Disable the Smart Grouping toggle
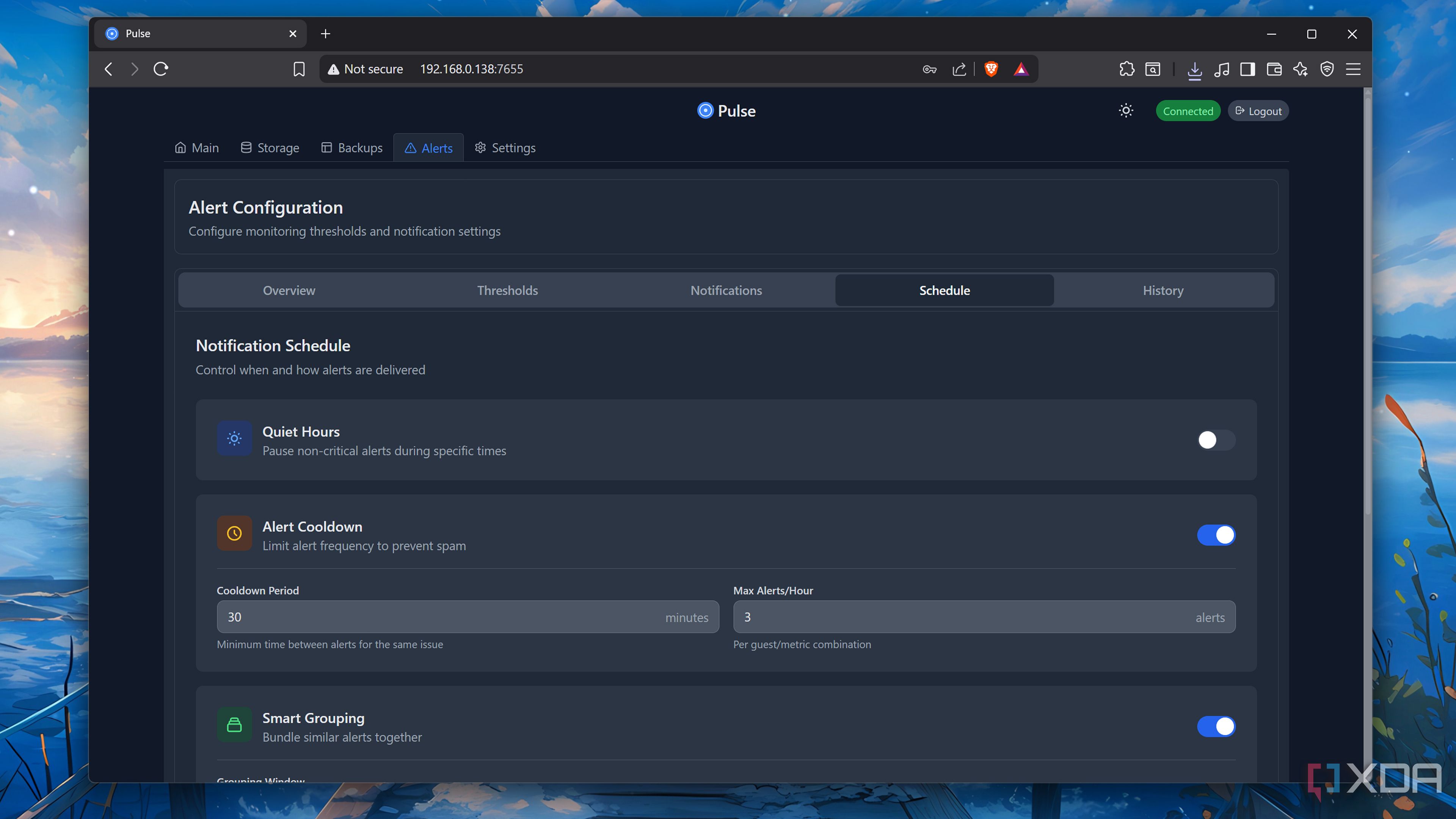This screenshot has height=819, width=1456. point(1216,726)
